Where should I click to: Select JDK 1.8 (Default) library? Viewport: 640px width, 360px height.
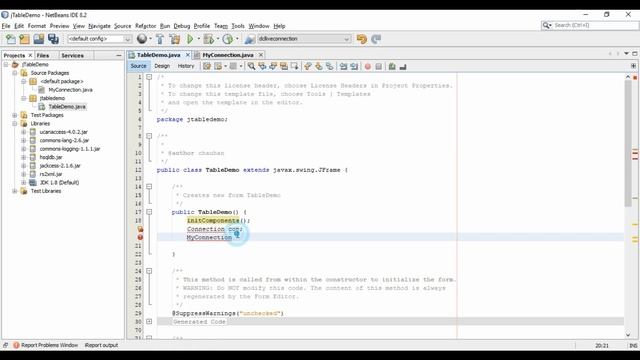point(60,182)
